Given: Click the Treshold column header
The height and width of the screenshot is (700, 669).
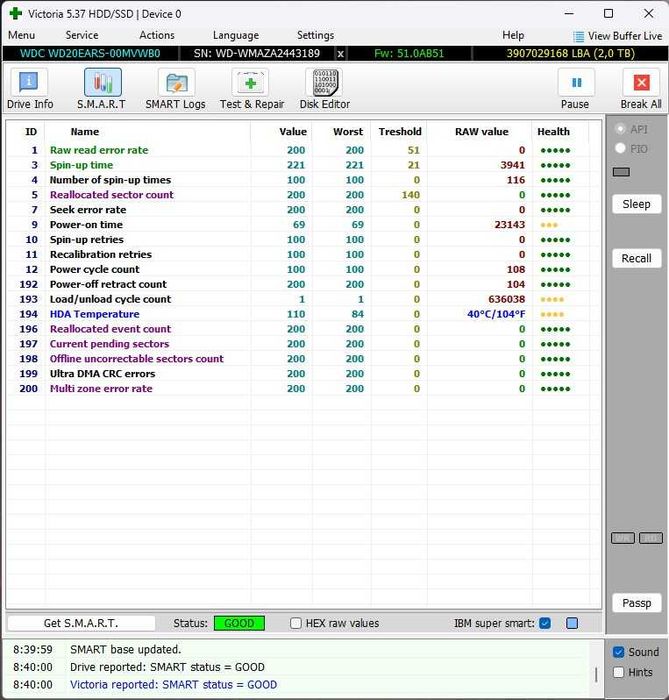Looking at the screenshot, I should [x=400, y=132].
